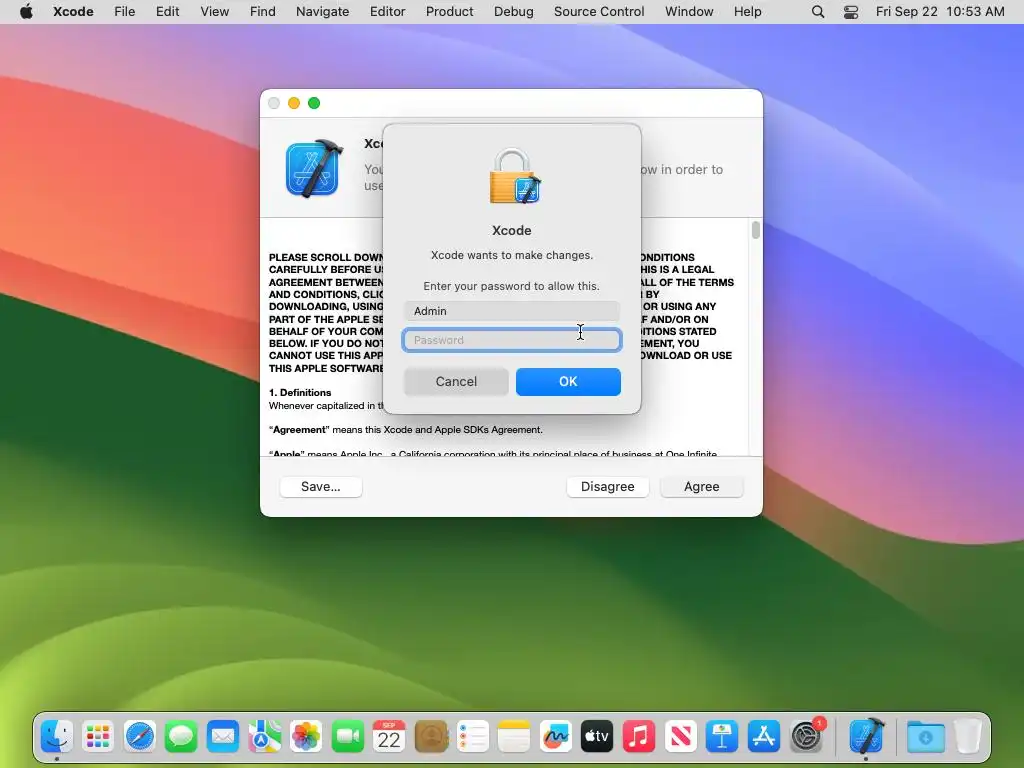This screenshot has width=1024, height=768.
Task: Zoom the license window with green button
Action: click(x=314, y=103)
